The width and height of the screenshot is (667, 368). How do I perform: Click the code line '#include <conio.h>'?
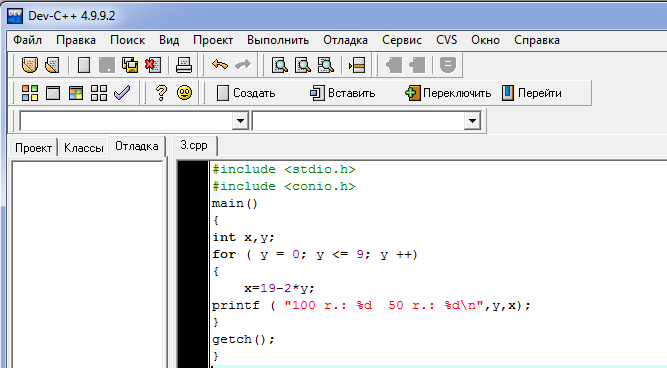(284, 186)
